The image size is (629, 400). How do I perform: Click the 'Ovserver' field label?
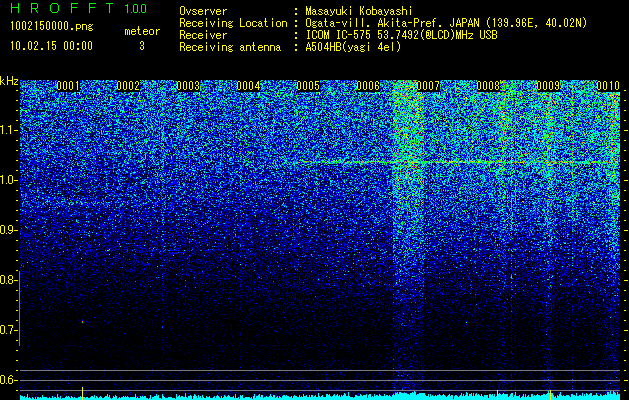tap(203, 11)
